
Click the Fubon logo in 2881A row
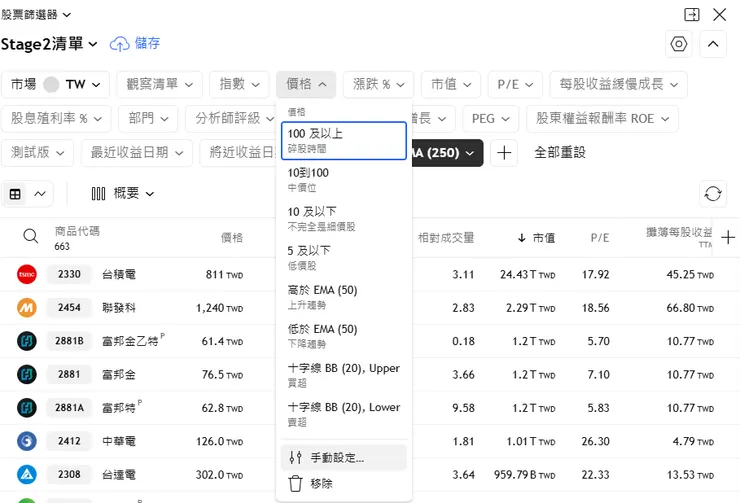pos(27,408)
